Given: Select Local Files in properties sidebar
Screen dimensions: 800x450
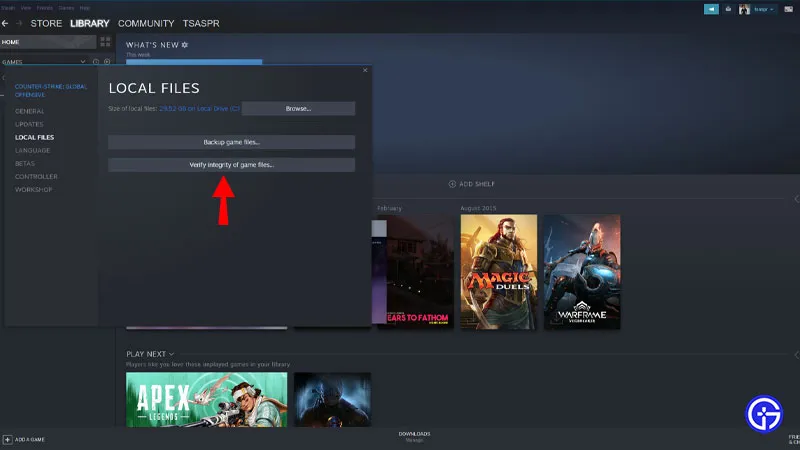Looking at the screenshot, I should point(34,137).
